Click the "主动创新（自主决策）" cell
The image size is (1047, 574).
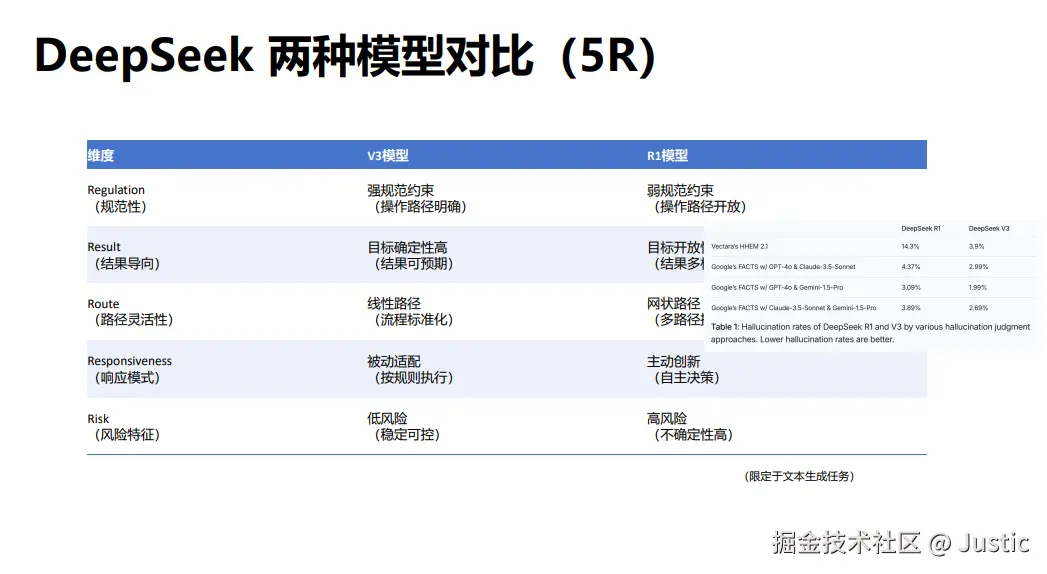point(683,369)
